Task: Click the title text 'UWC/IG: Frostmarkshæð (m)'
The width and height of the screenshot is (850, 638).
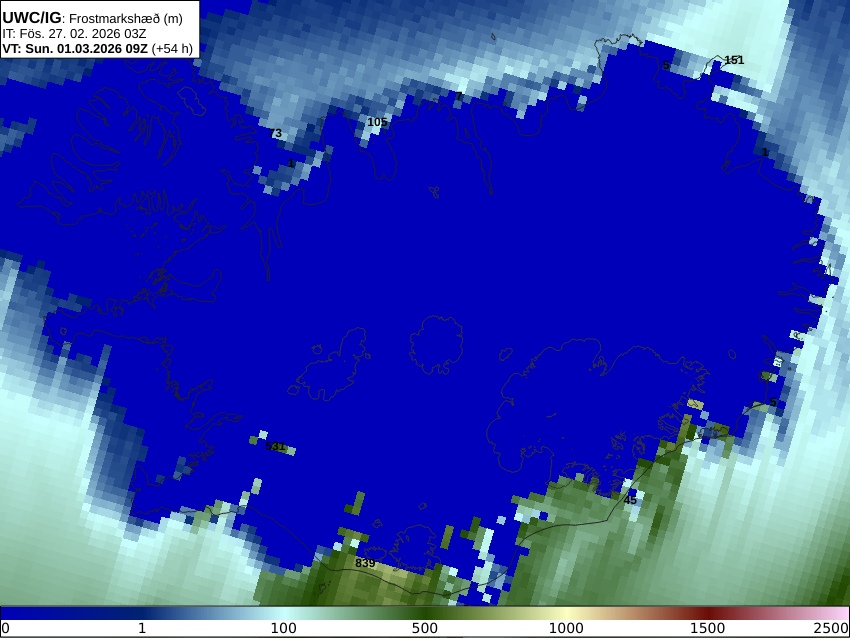Action: pos(92,18)
